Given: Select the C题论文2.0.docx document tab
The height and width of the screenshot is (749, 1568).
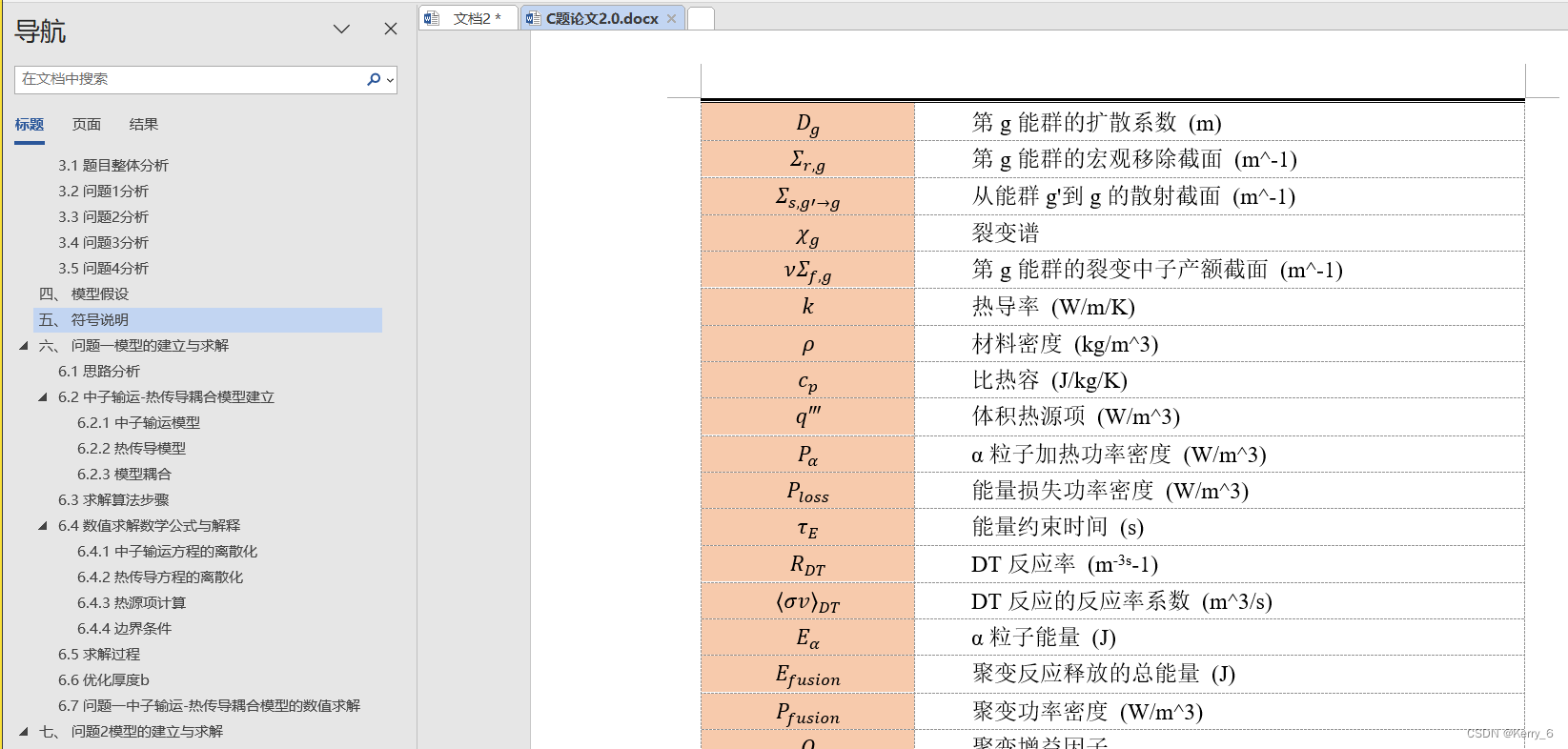Looking at the screenshot, I should click(601, 18).
